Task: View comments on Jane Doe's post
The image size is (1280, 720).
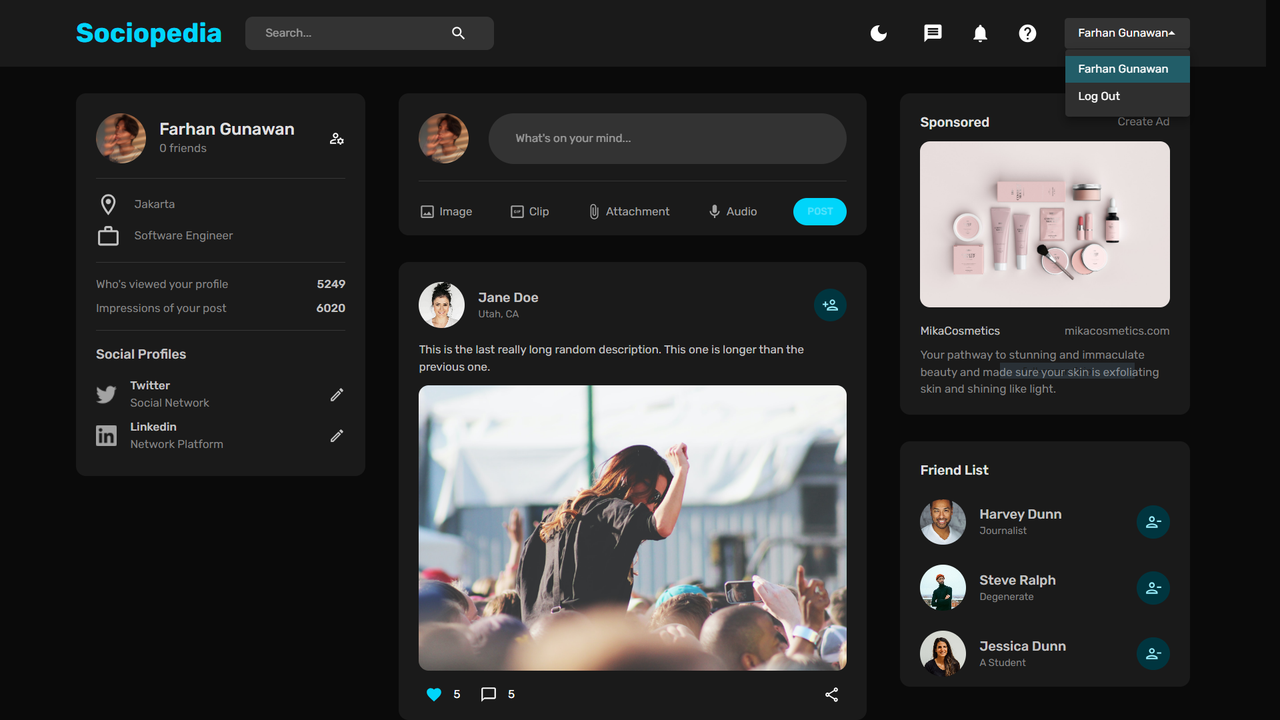Action: pyautogui.click(x=489, y=694)
